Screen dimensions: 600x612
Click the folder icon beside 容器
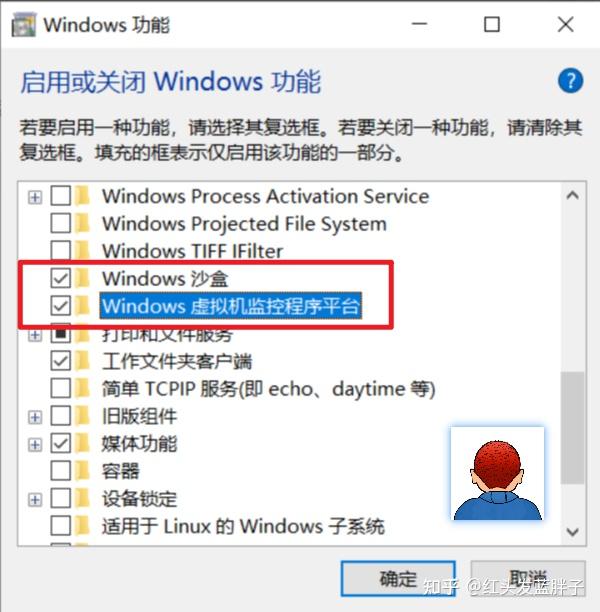(x=82, y=471)
